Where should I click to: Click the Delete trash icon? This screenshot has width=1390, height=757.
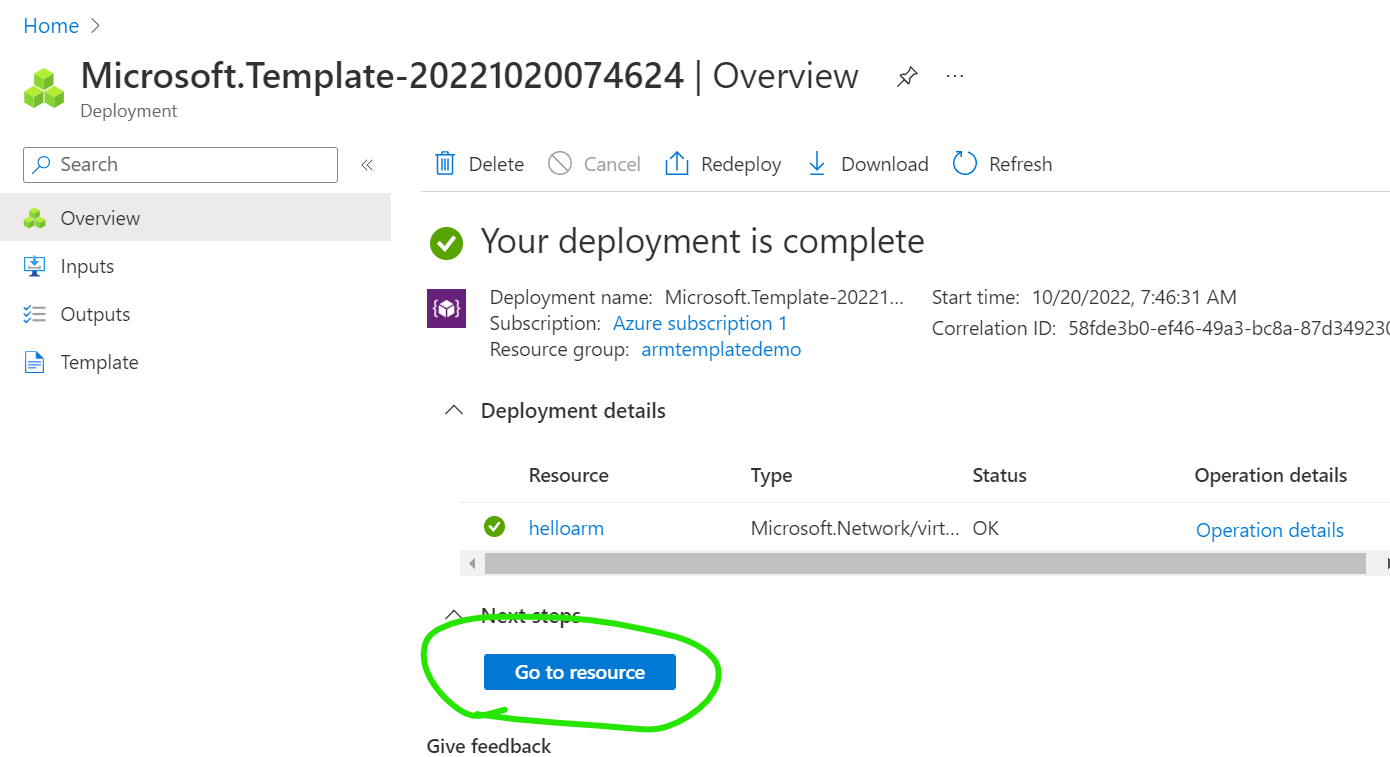pos(445,164)
